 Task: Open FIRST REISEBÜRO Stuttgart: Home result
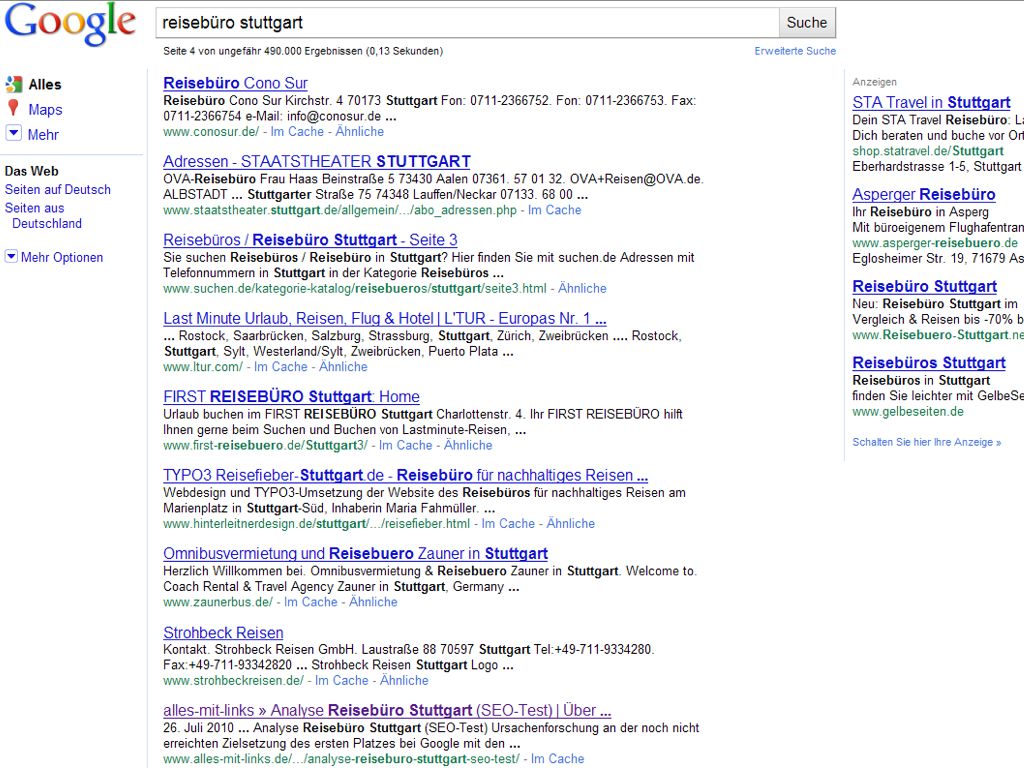pyautogui.click(x=291, y=397)
